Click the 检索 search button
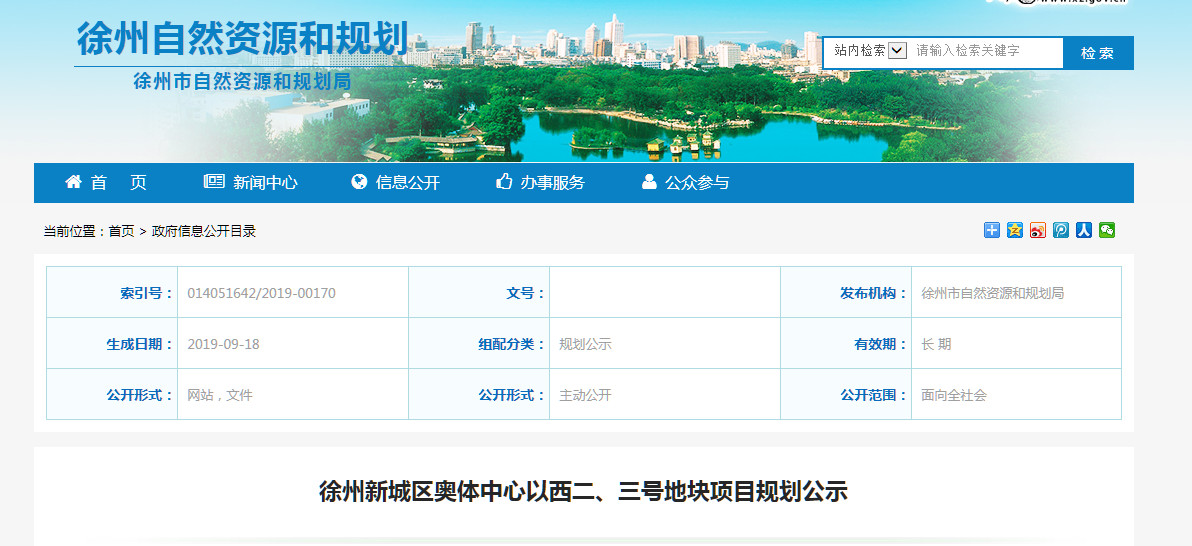Viewport: 1192px width, 546px height. click(x=1098, y=53)
